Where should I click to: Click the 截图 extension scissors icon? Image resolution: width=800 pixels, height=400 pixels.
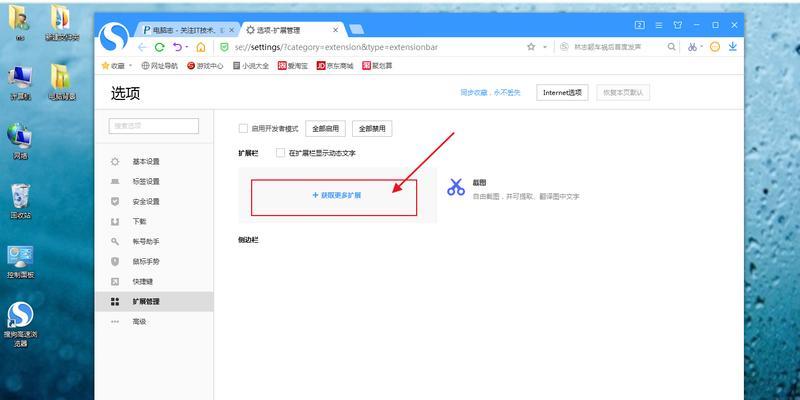456,187
